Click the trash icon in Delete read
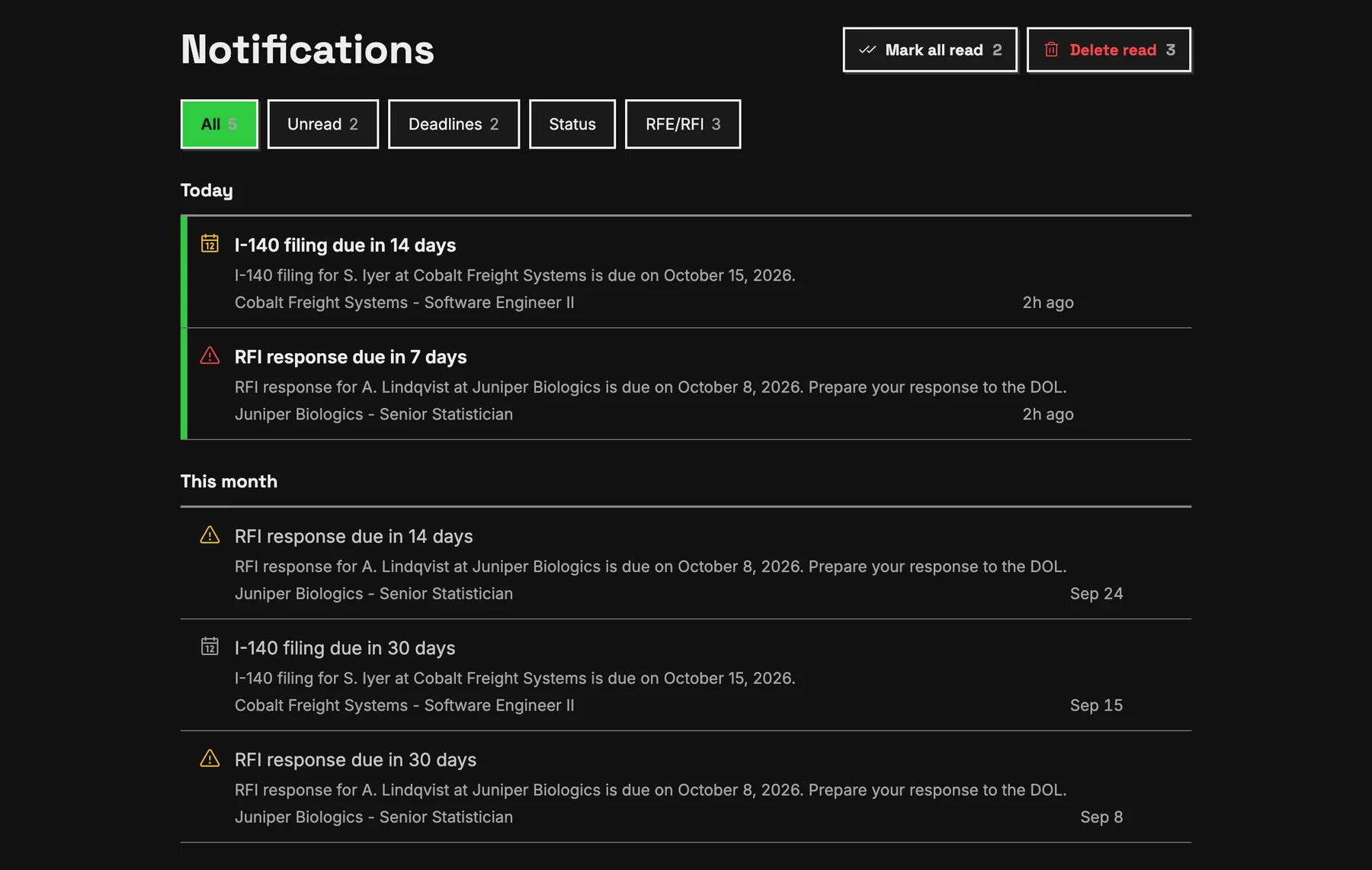 1052,50
